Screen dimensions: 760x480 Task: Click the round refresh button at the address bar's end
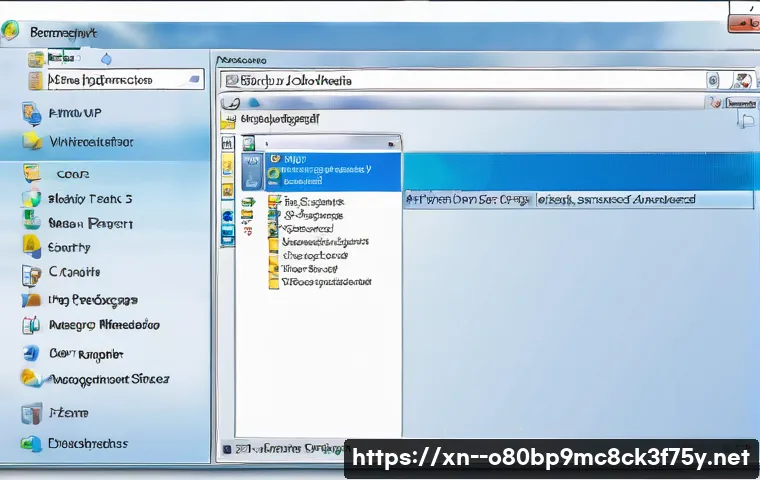coord(713,80)
